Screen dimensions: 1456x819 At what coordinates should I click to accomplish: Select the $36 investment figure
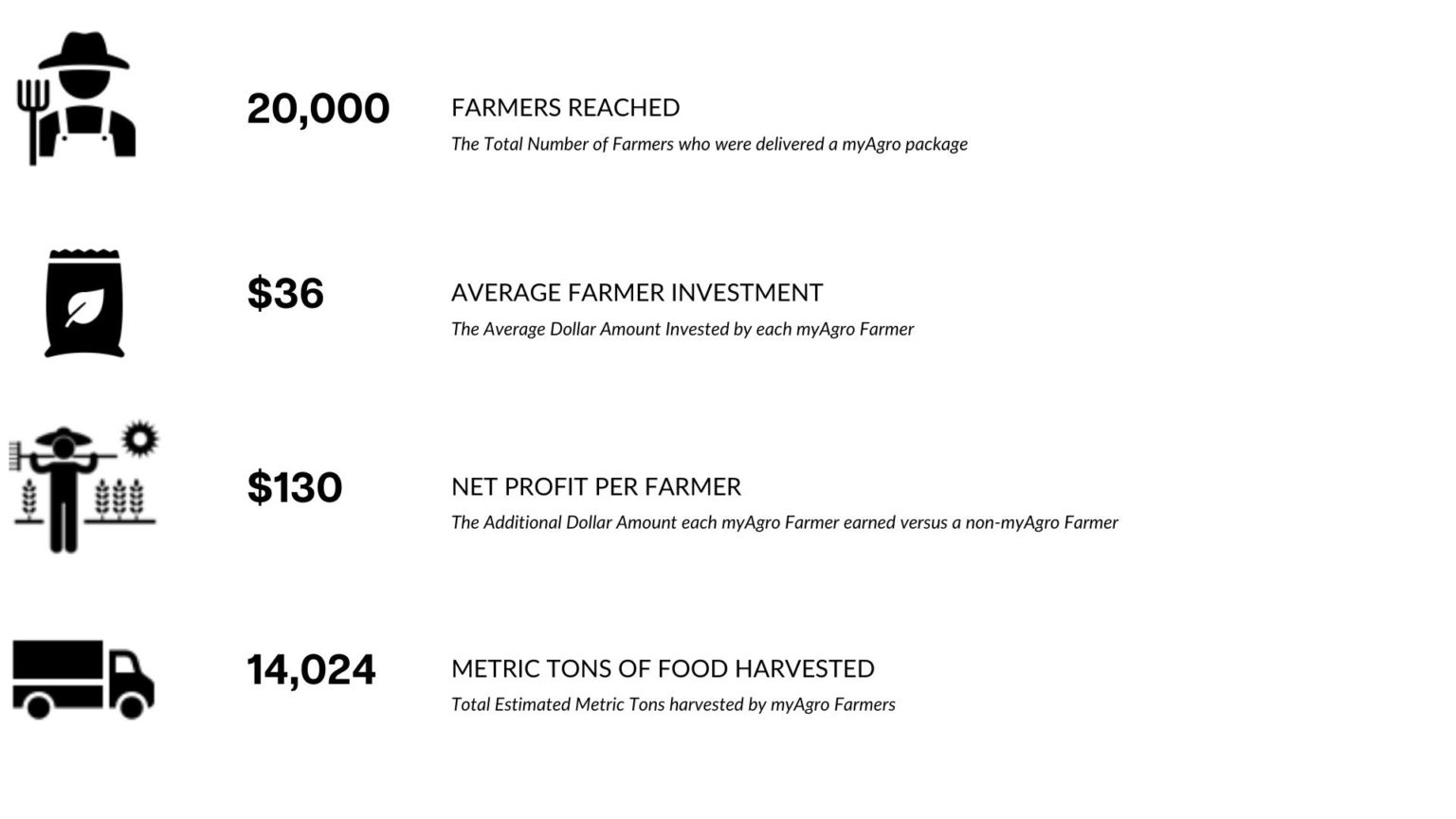[285, 293]
